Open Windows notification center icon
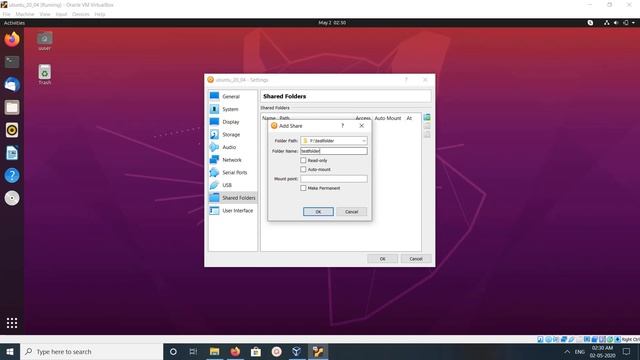The image size is (640, 360). (x=627, y=351)
